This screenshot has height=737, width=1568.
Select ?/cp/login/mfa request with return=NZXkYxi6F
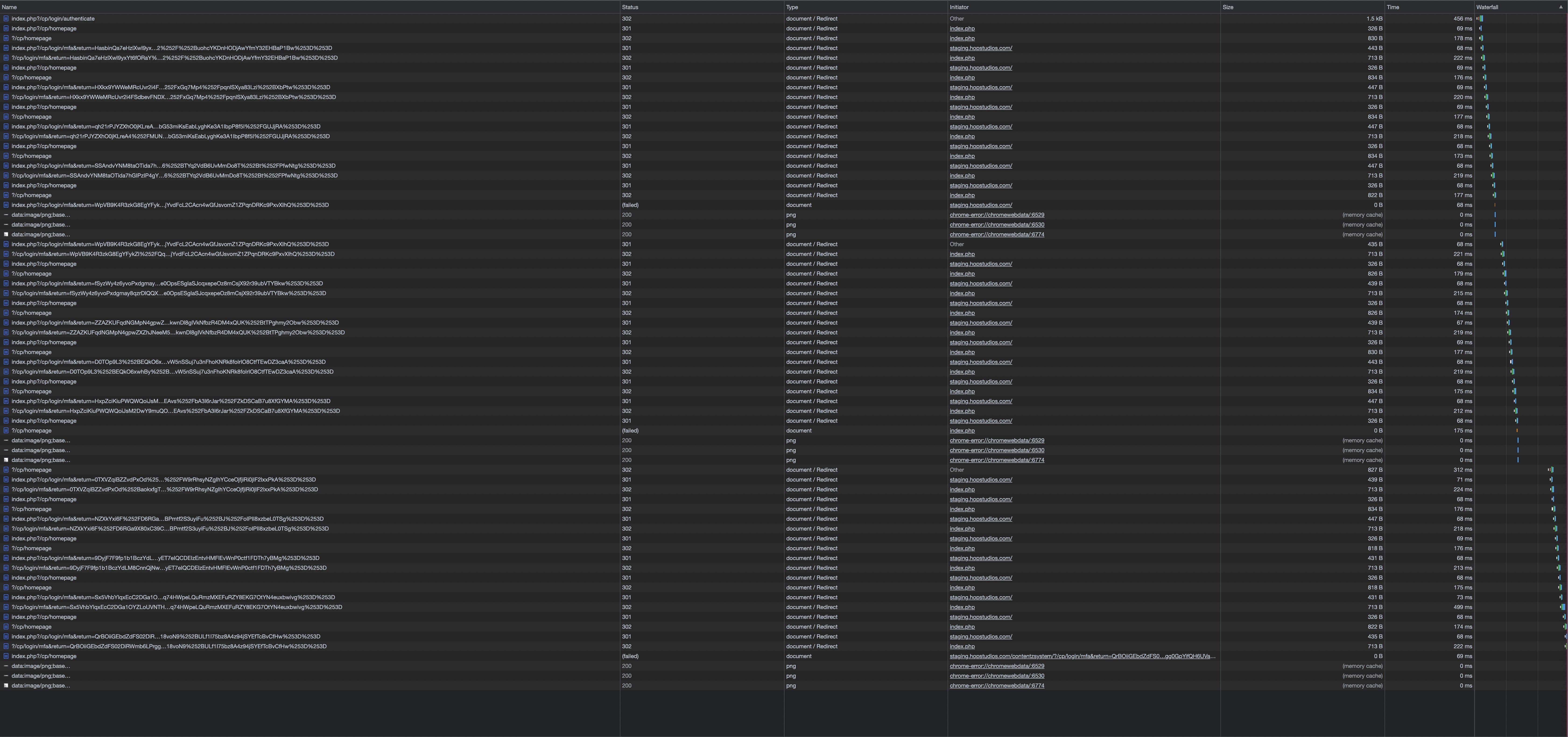[x=170, y=529]
